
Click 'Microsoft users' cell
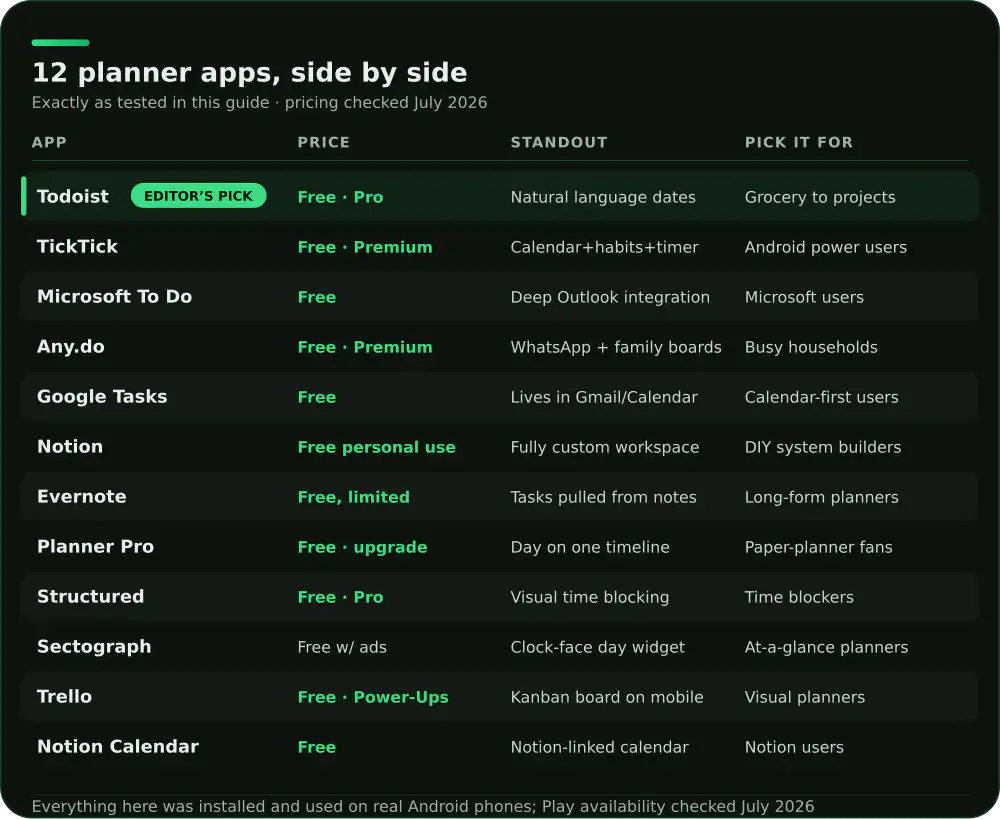tap(804, 297)
